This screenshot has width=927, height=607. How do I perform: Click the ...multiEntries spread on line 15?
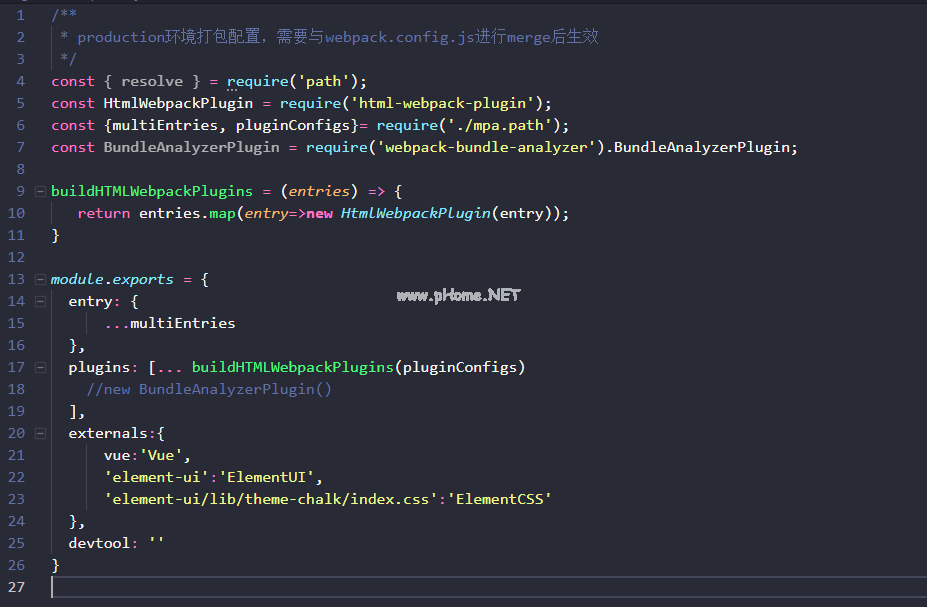[169, 323]
